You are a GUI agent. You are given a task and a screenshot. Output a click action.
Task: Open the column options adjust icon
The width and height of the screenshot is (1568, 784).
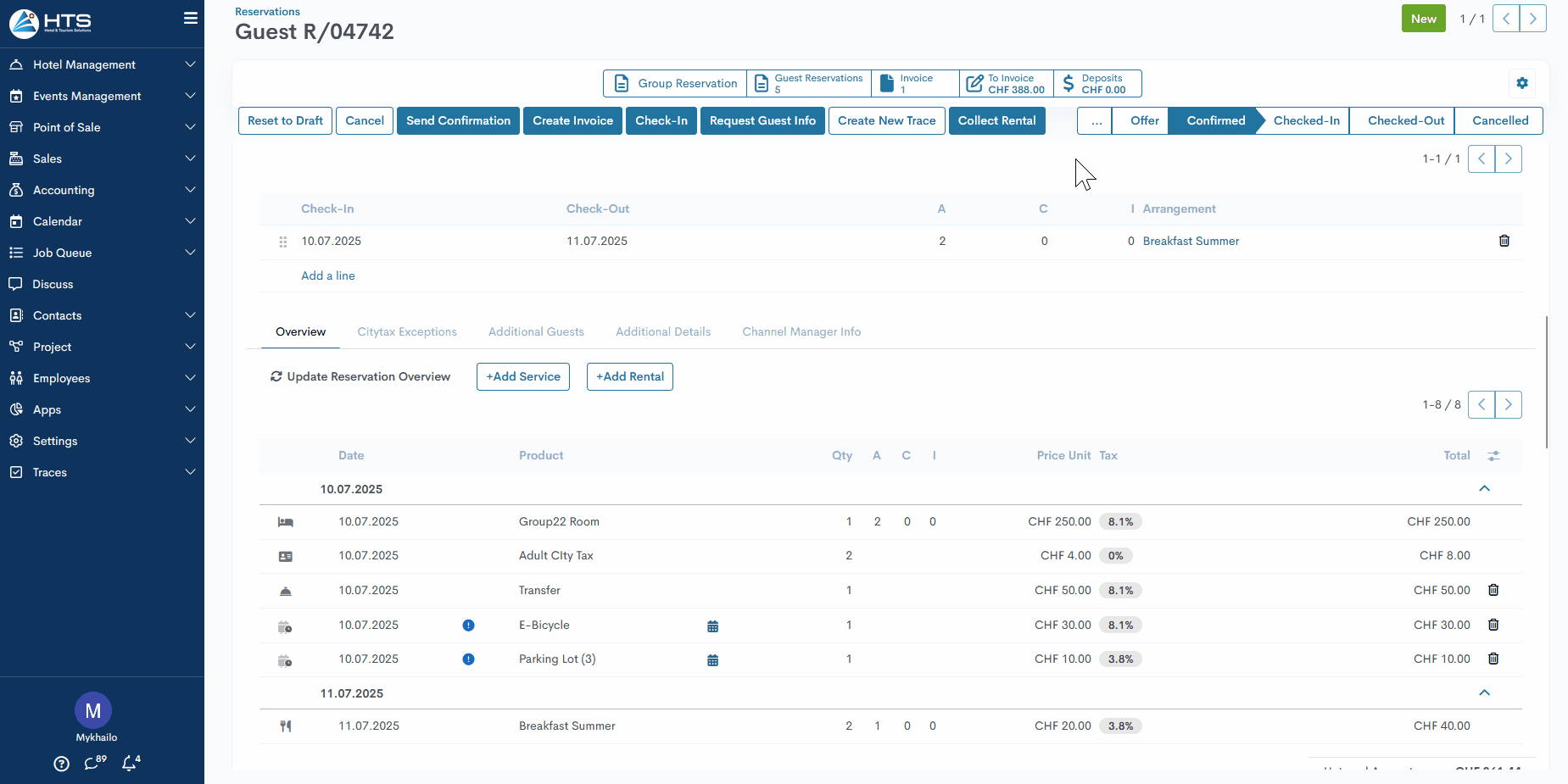(1493, 456)
